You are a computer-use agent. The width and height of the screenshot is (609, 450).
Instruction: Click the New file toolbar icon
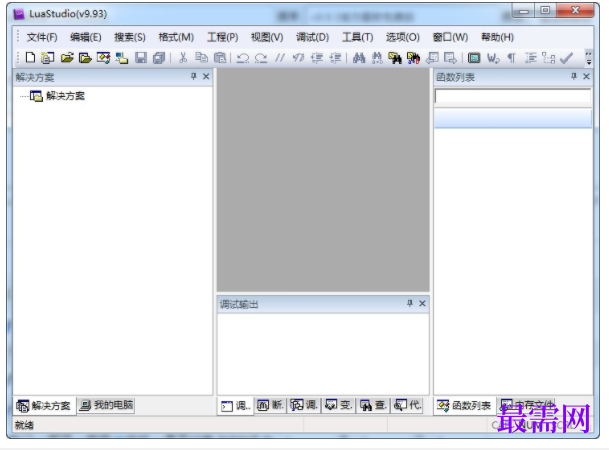[x=30, y=58]
